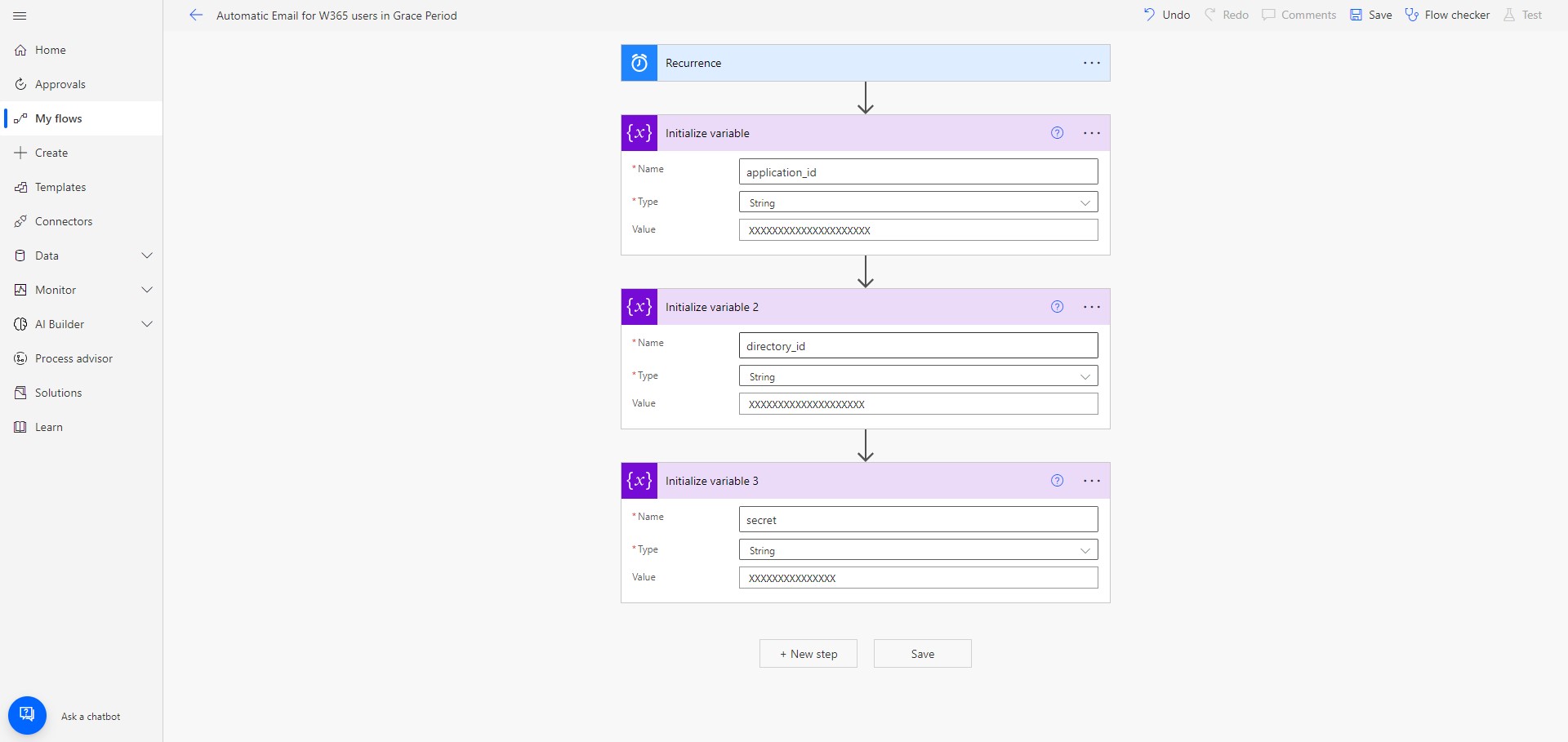Run the Flow checker
Screen dimensions: 1568x742
click(x=1446, y=14)
